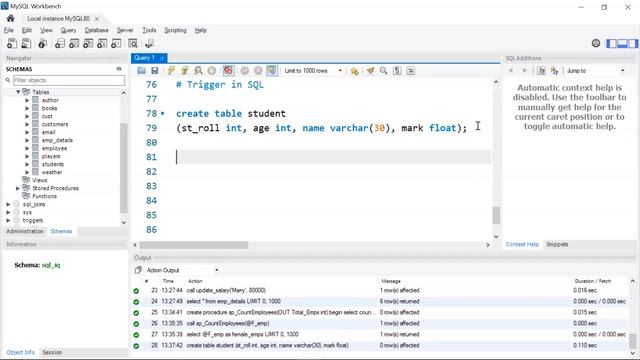Open the File menu

(9, 30)
